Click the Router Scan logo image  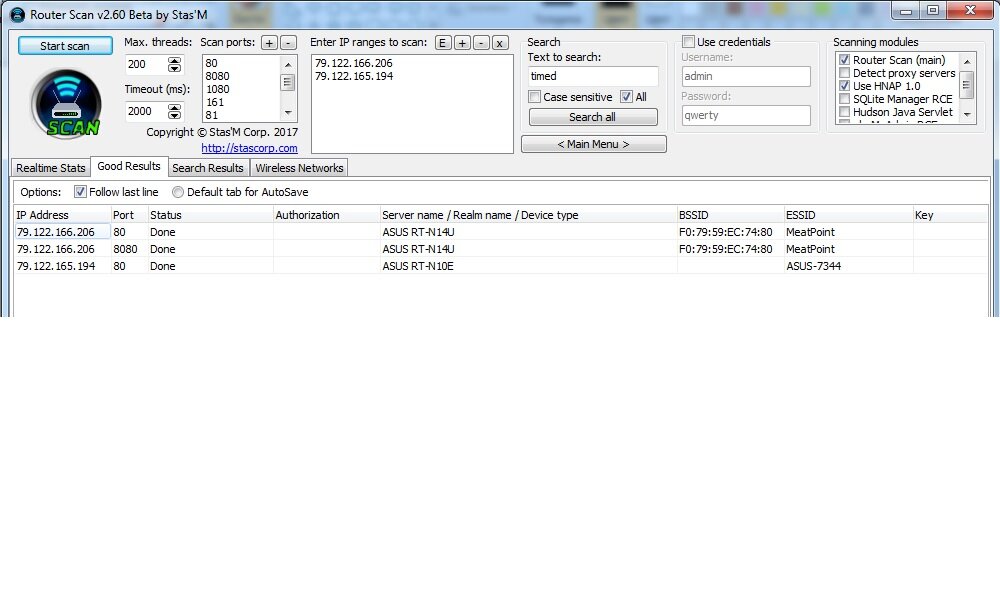tap(66, 102)
